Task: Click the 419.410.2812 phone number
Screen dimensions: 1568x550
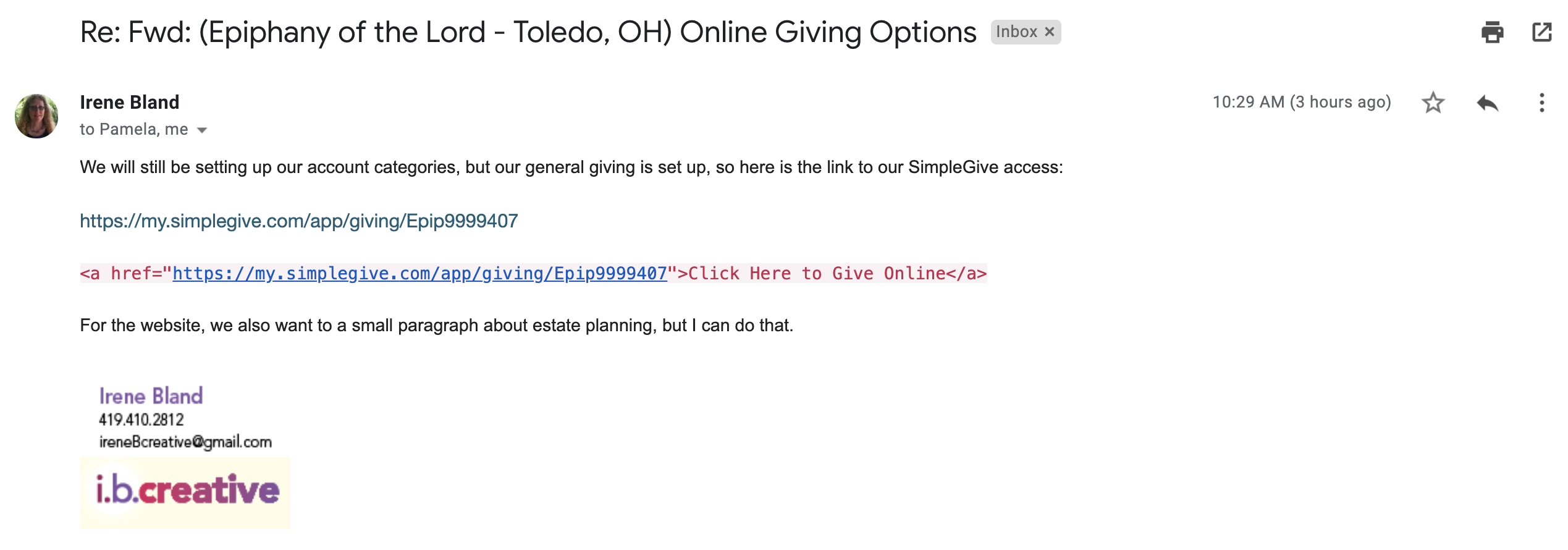Action: (x=141, y=420)
